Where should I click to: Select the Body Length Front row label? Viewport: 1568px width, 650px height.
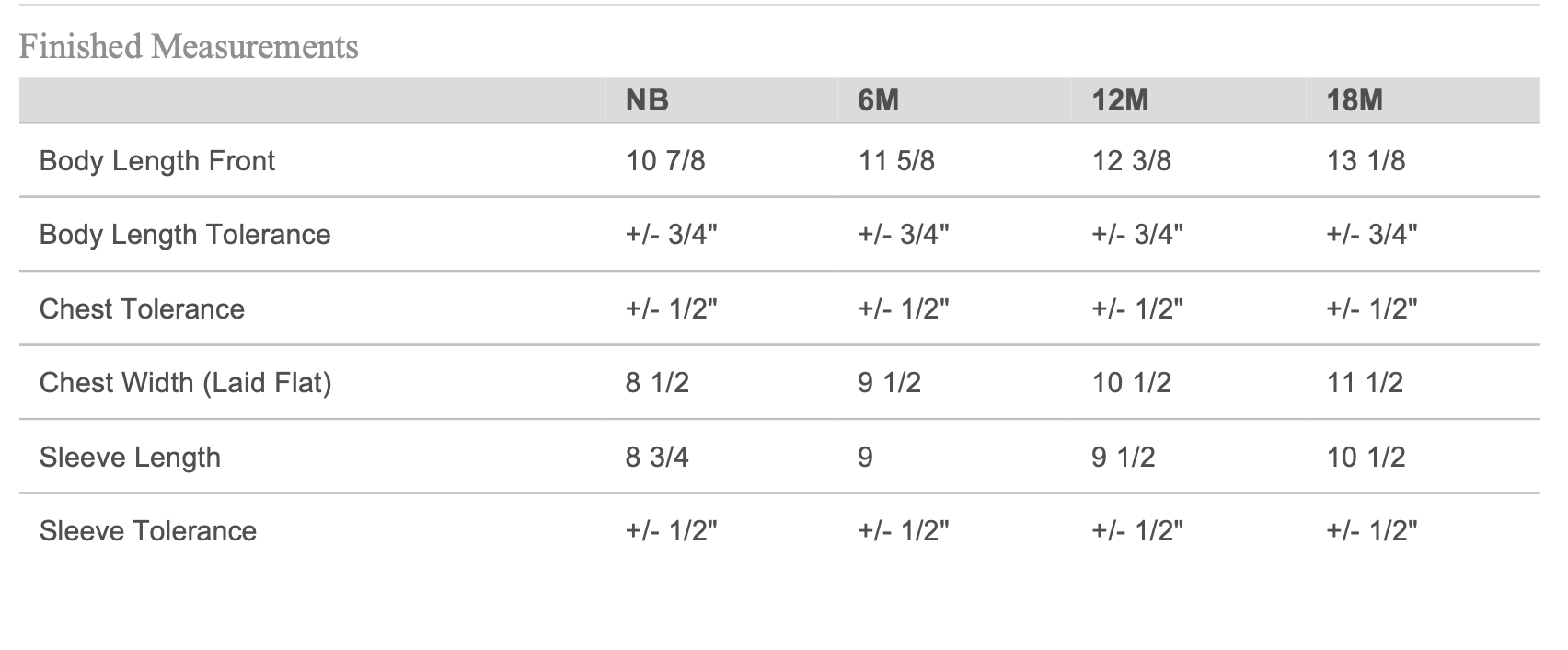(x=157, y=161)
